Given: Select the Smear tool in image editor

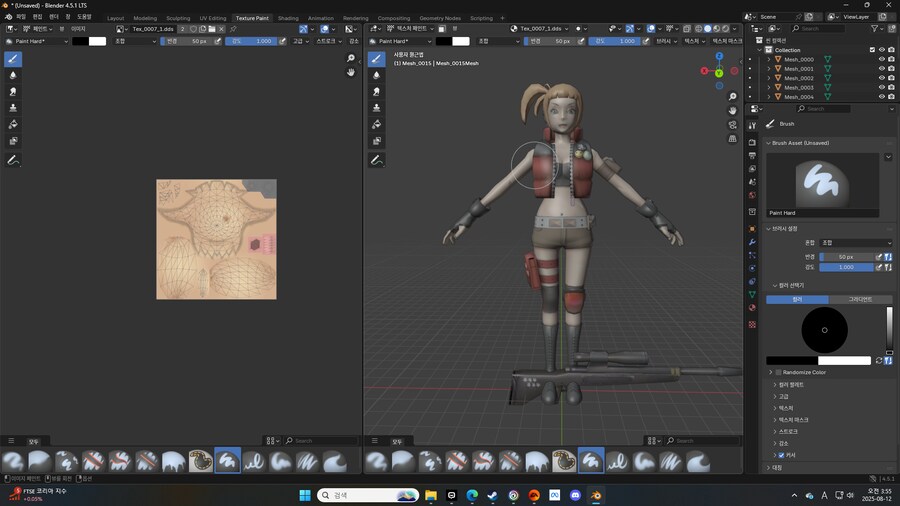Looking at the screenshot, I should [x=13, y=92].
